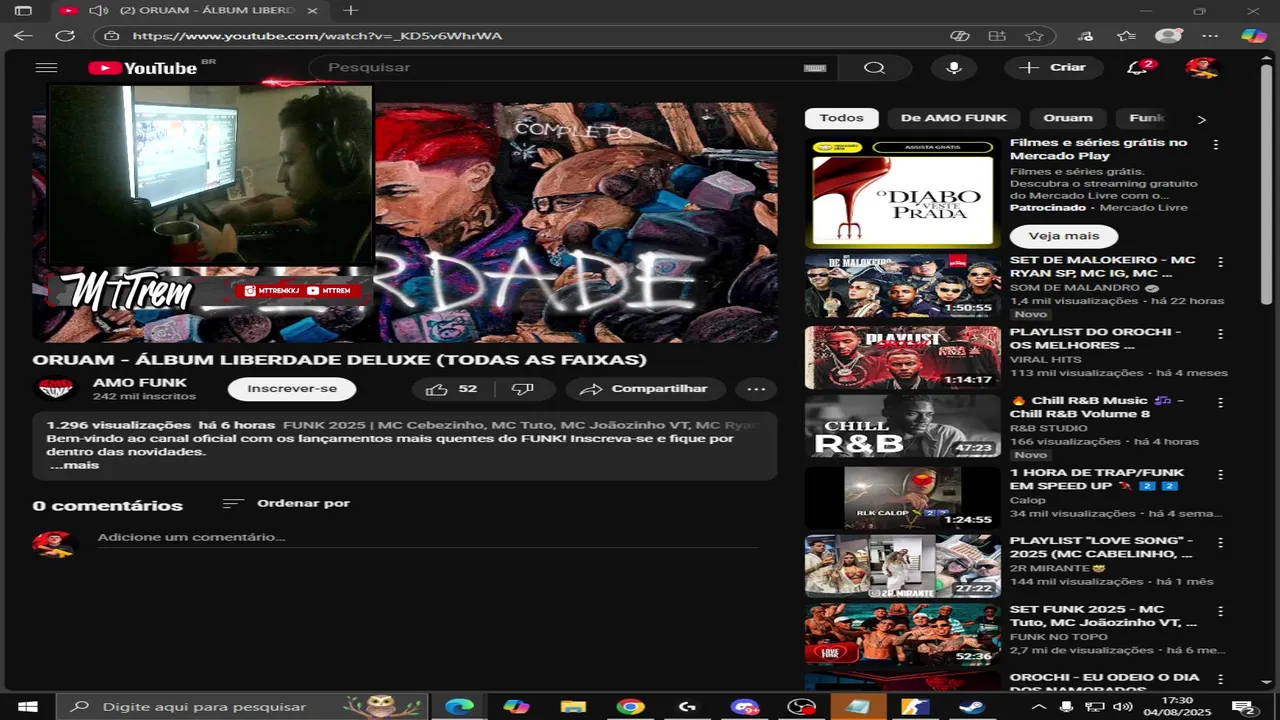Screen dimensions: 1280x720
Task: Dislike the video with thumbs down
Action: (x=523, y=389)
